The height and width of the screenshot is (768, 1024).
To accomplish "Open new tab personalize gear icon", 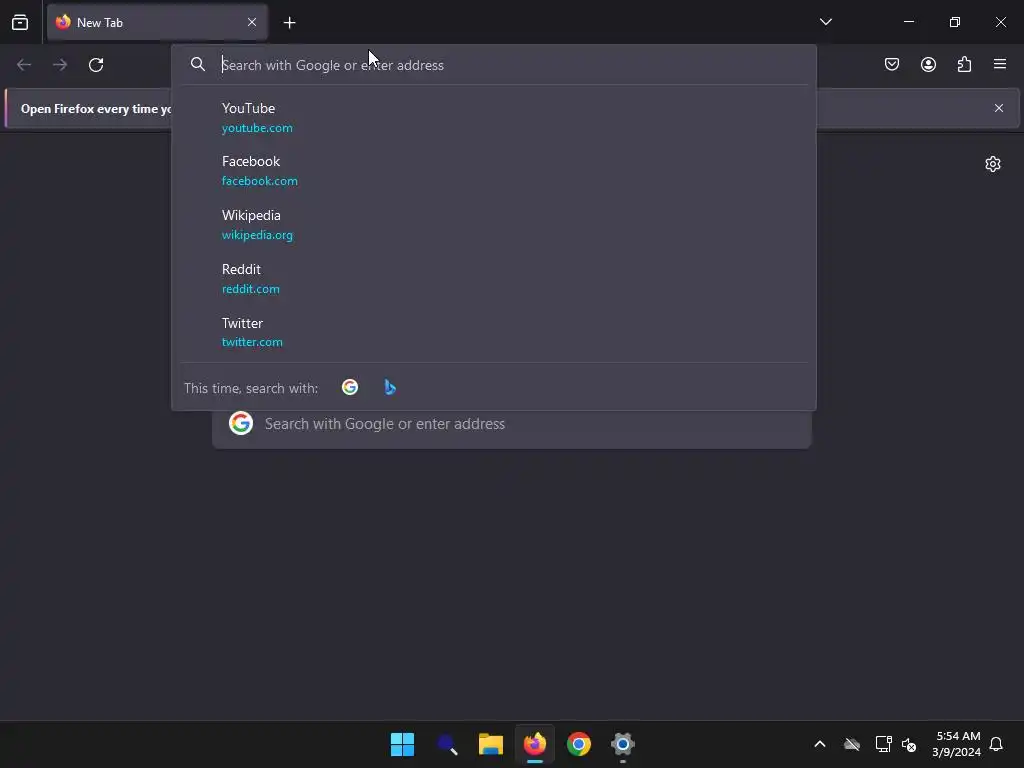I will click(993, 164).
